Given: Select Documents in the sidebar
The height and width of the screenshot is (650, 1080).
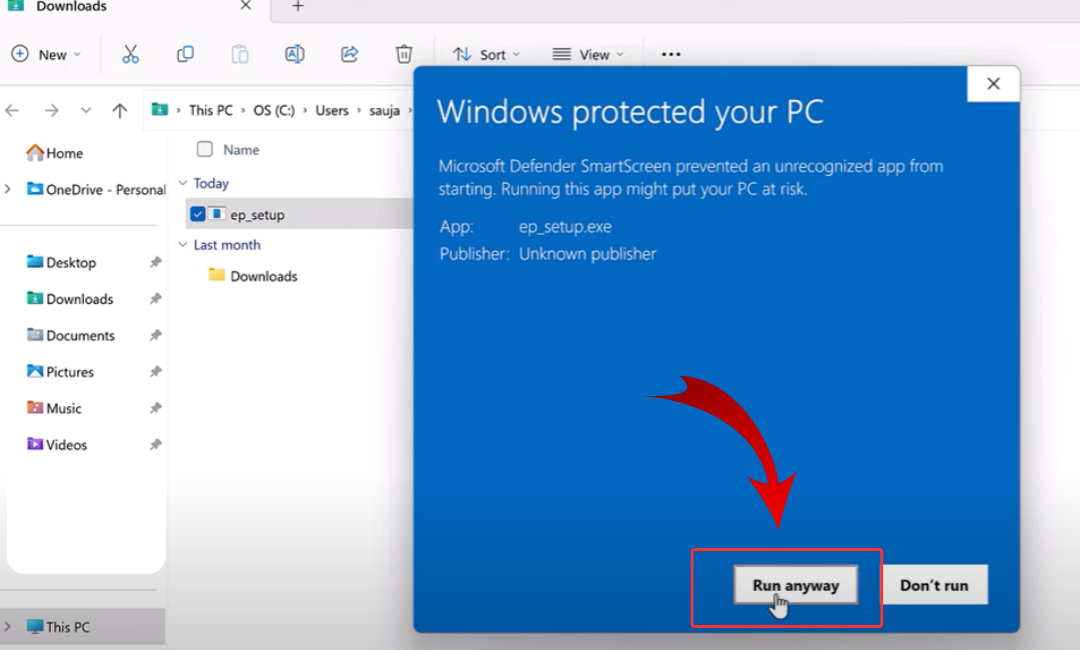Looking at the screenshot, I should click(80, 336).
